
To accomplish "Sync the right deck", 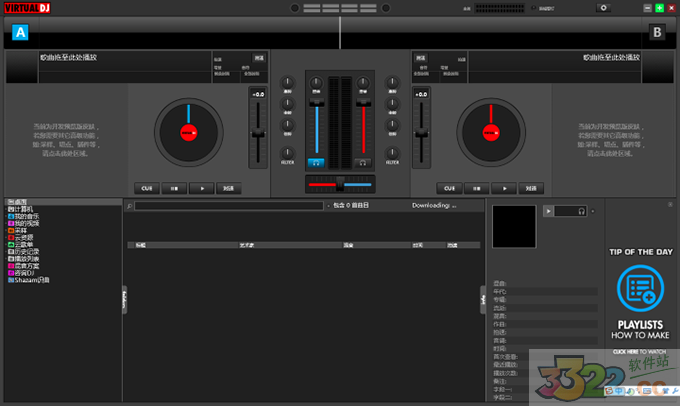I will [531, 188].
